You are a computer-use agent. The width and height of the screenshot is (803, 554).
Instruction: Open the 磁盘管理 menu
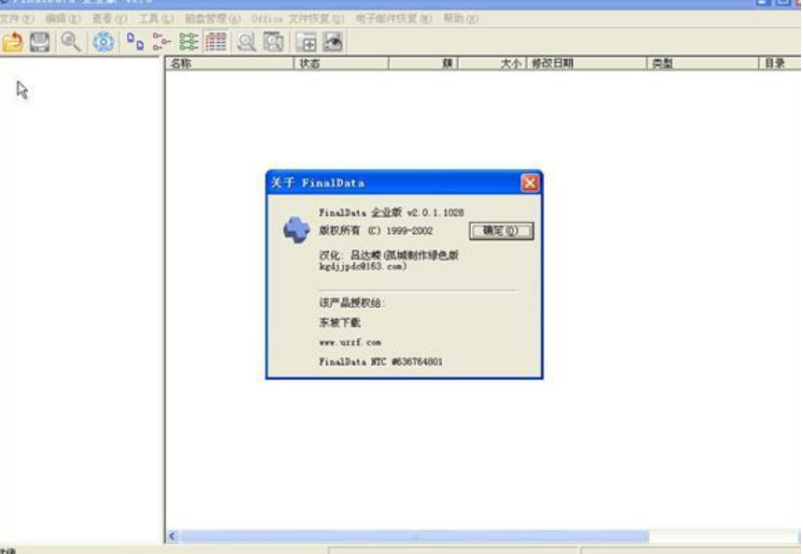click(x=213, y=19)
